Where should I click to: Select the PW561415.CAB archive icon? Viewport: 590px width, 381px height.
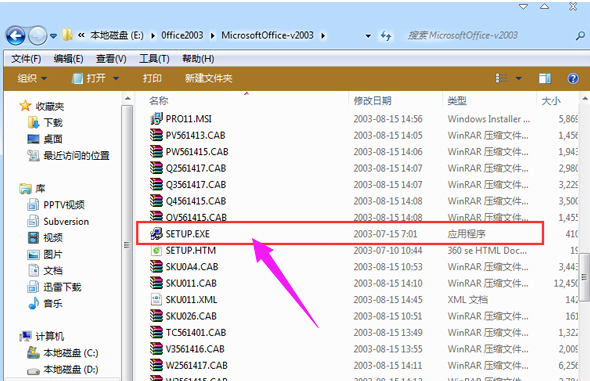click(156, 152)
